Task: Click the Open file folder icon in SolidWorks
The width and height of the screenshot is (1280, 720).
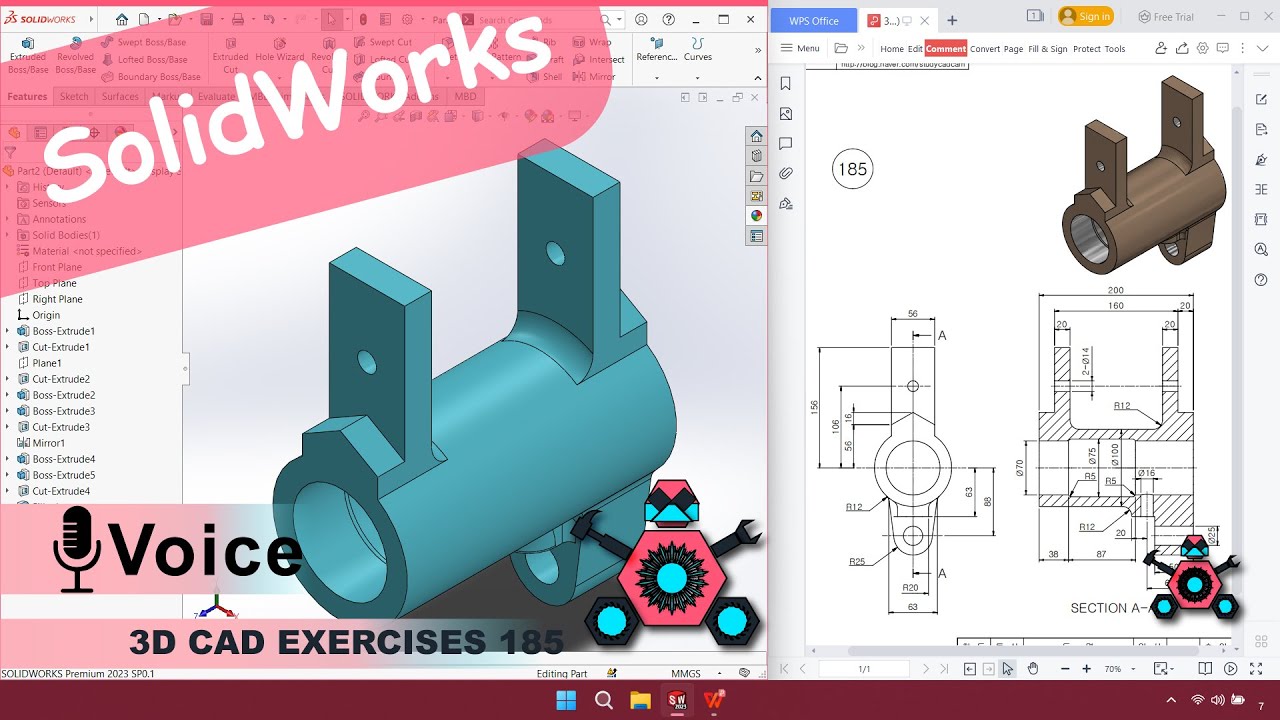Action: point(174,19)
